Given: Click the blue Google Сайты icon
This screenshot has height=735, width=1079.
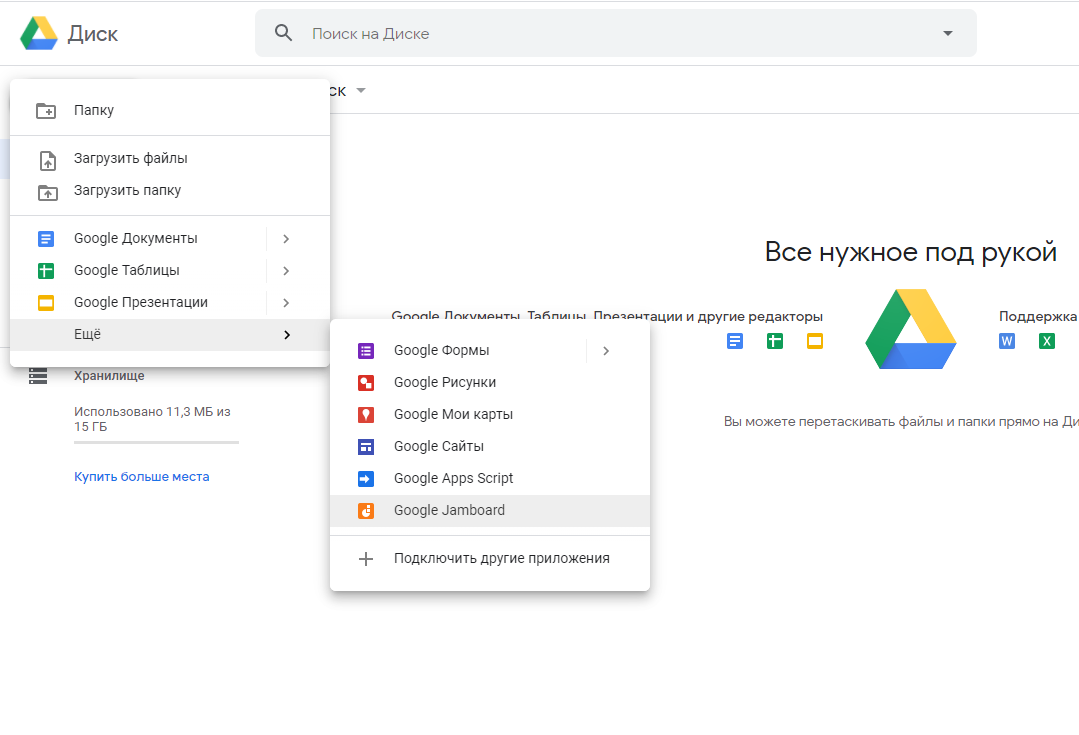Looking at the screenshot, I should pos(366,447).
